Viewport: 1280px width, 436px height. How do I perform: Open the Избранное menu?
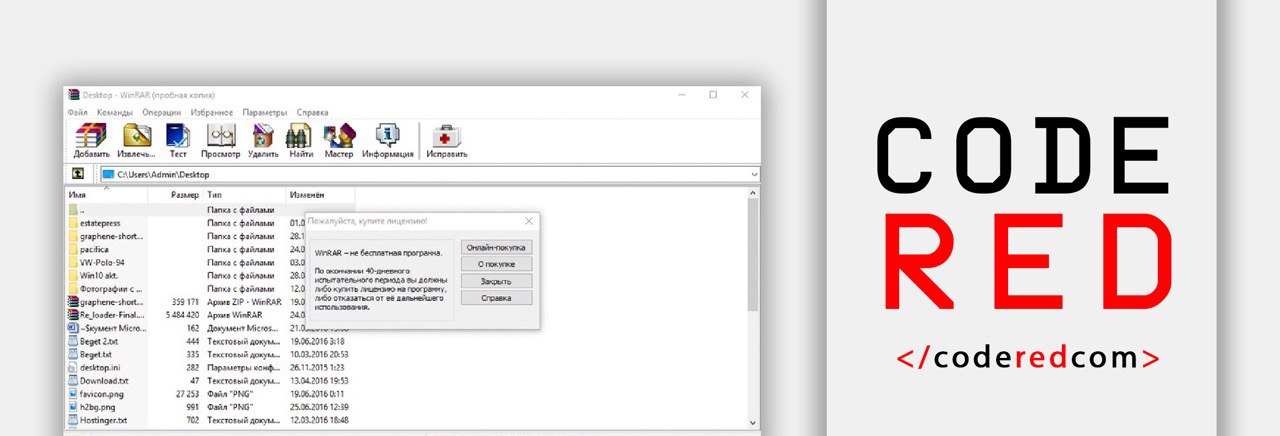tap(212, 112)
